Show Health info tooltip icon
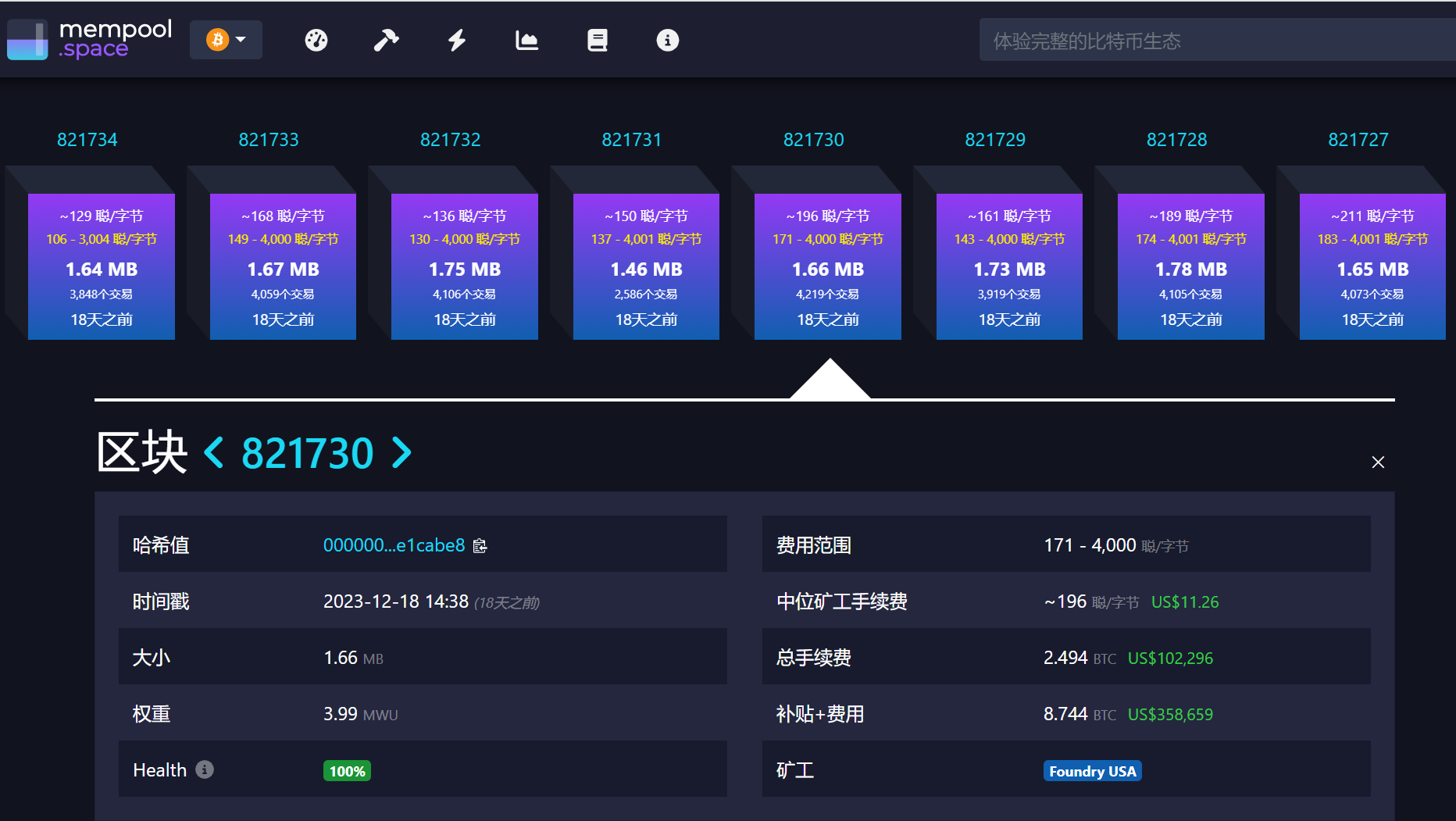1456x821 pixels. [205, 769]
